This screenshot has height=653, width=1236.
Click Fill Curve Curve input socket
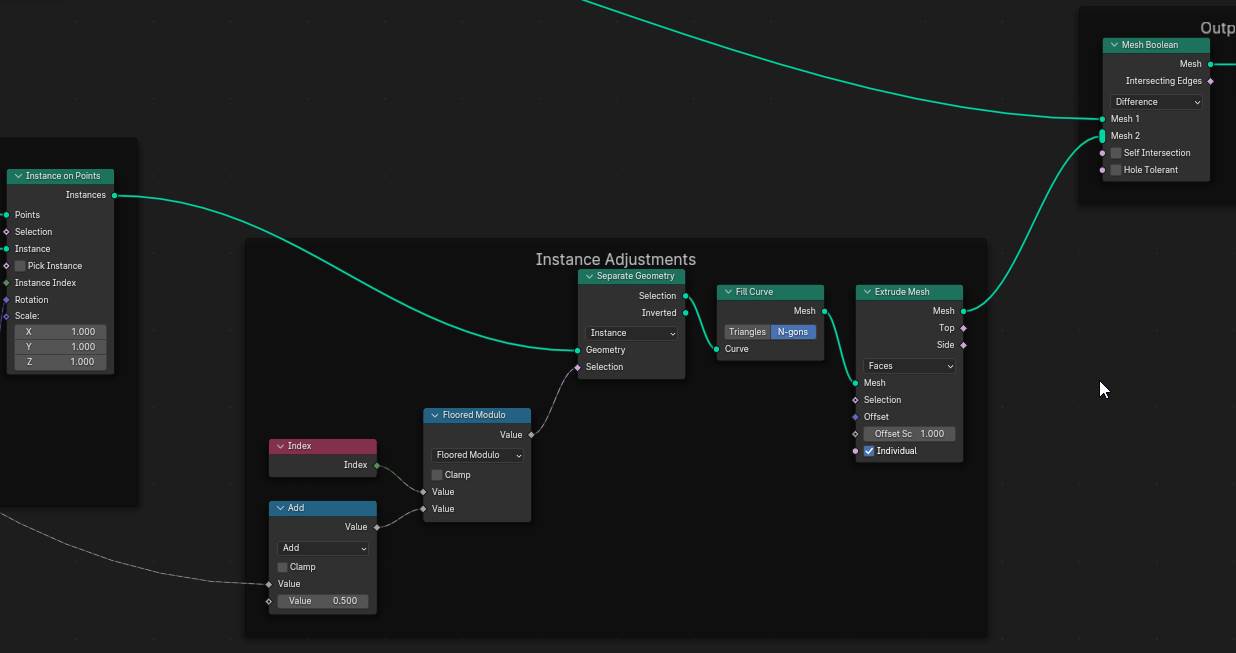coord(716,349)
